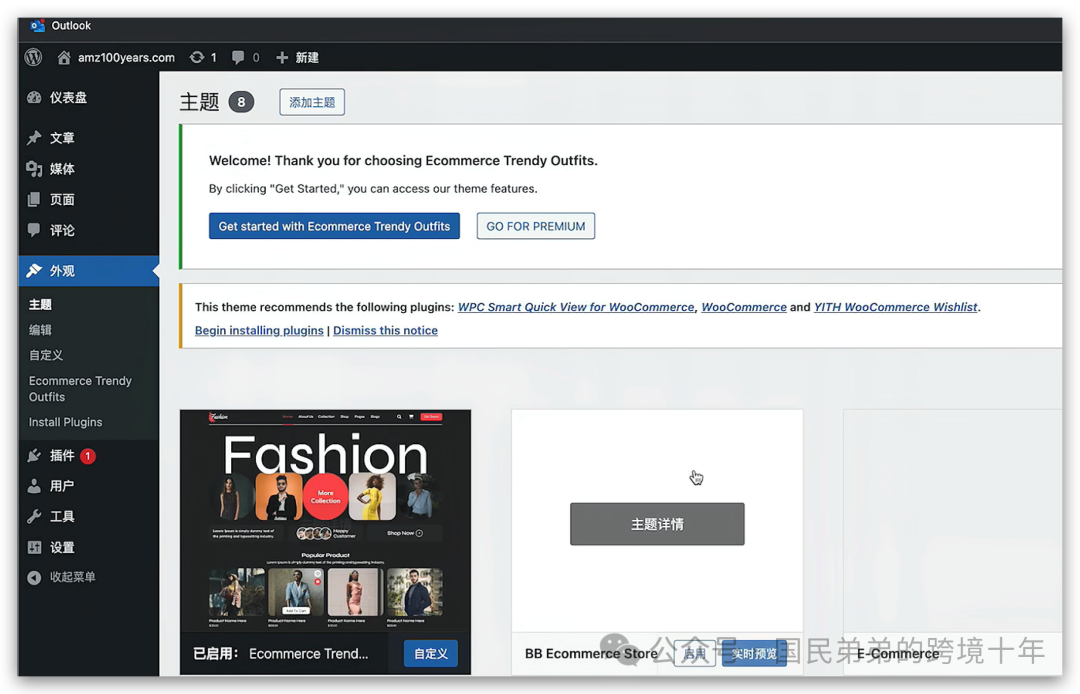Image resolution: width=1080 pixels, height=694 pixels.
Task: Open the E-Commerce theme card
Action: [x=953, y=543]
